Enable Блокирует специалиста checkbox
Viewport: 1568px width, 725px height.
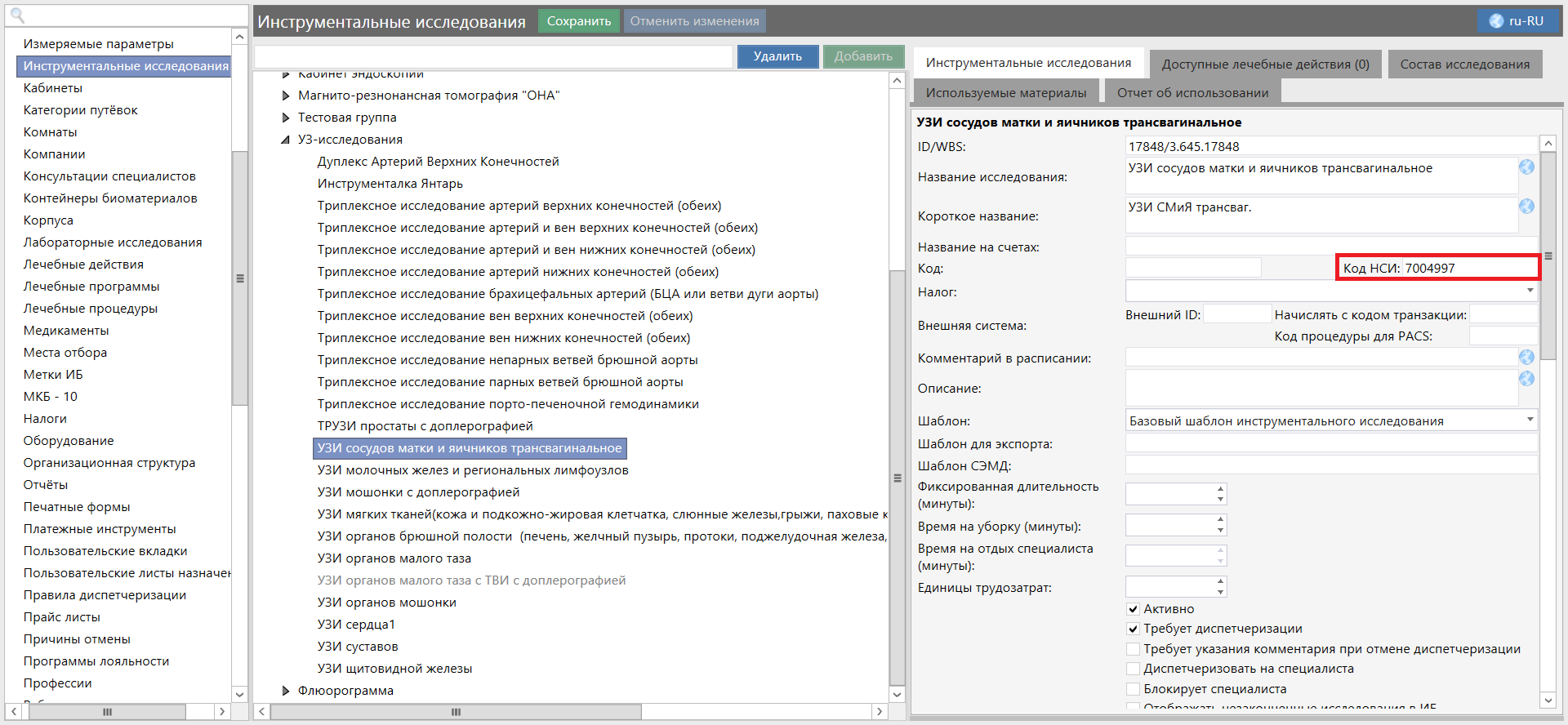1133,689
